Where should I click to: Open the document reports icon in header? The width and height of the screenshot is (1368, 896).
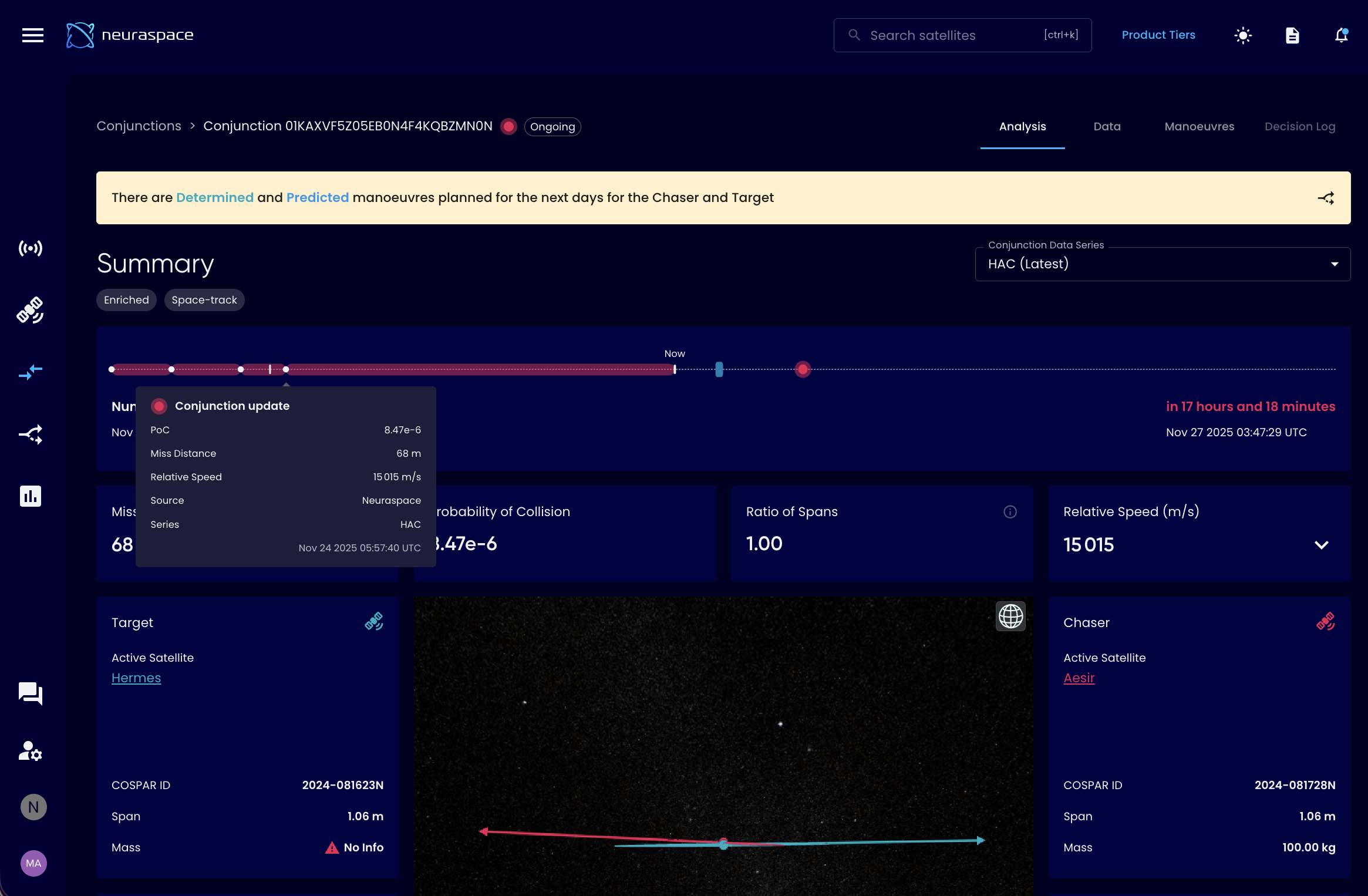(1292, 35)
